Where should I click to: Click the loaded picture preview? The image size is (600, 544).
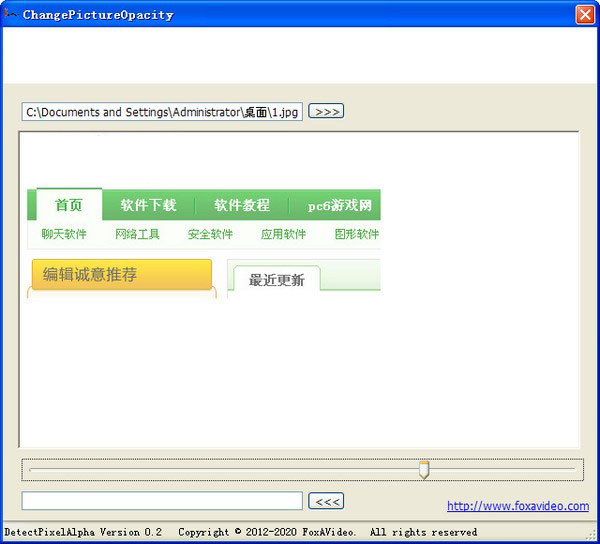point(299,290)
